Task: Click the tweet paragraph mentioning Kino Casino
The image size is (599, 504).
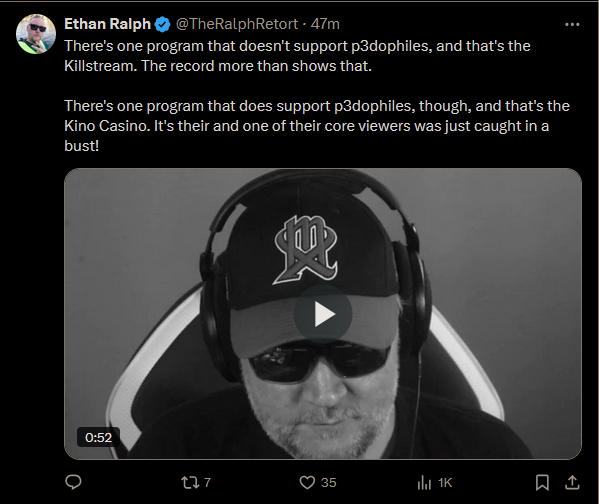Action: (x=317, y=126)
